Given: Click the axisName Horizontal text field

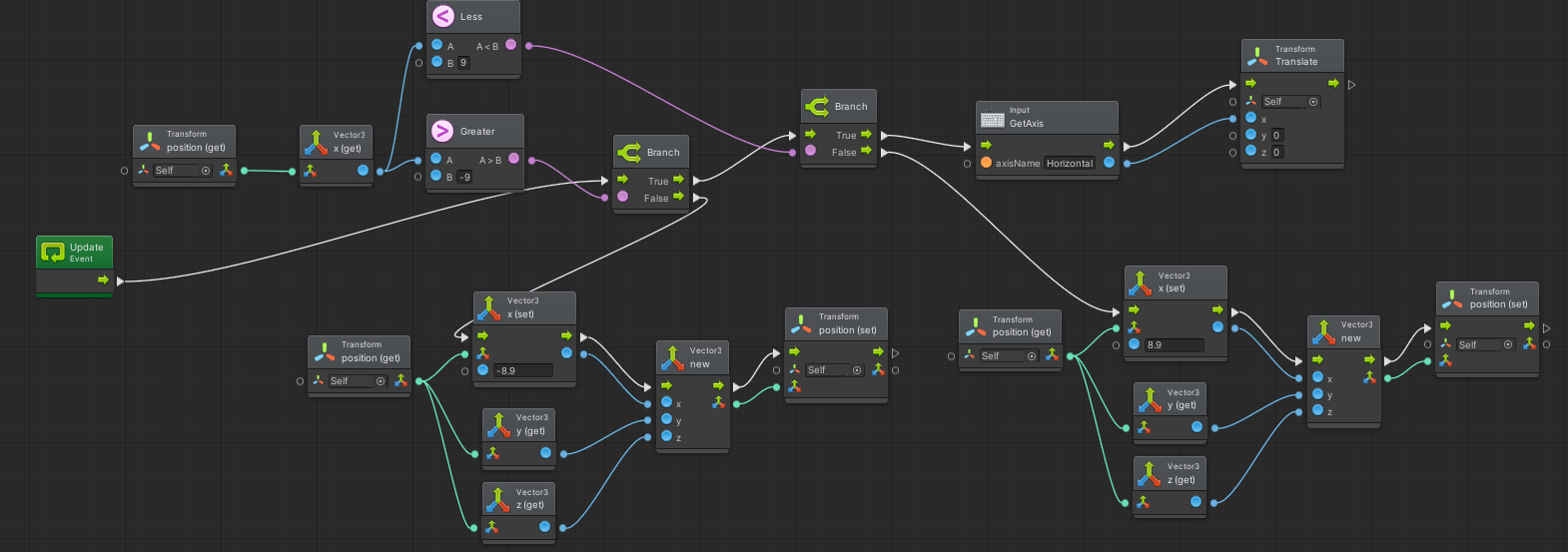Looking at the screenshot, I should click(1069, 163).
